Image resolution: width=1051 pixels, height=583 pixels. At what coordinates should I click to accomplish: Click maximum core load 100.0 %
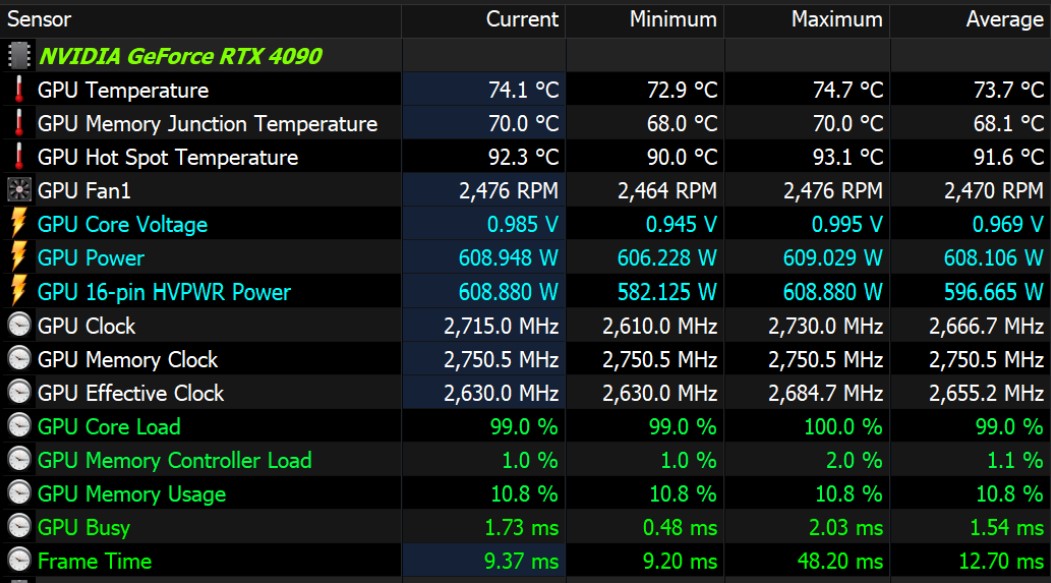point(843,427)
